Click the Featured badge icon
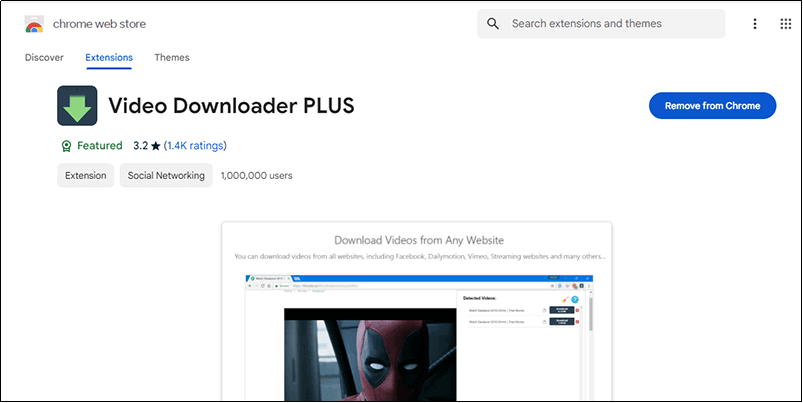803x403 pixels. (x=66, y=146)
